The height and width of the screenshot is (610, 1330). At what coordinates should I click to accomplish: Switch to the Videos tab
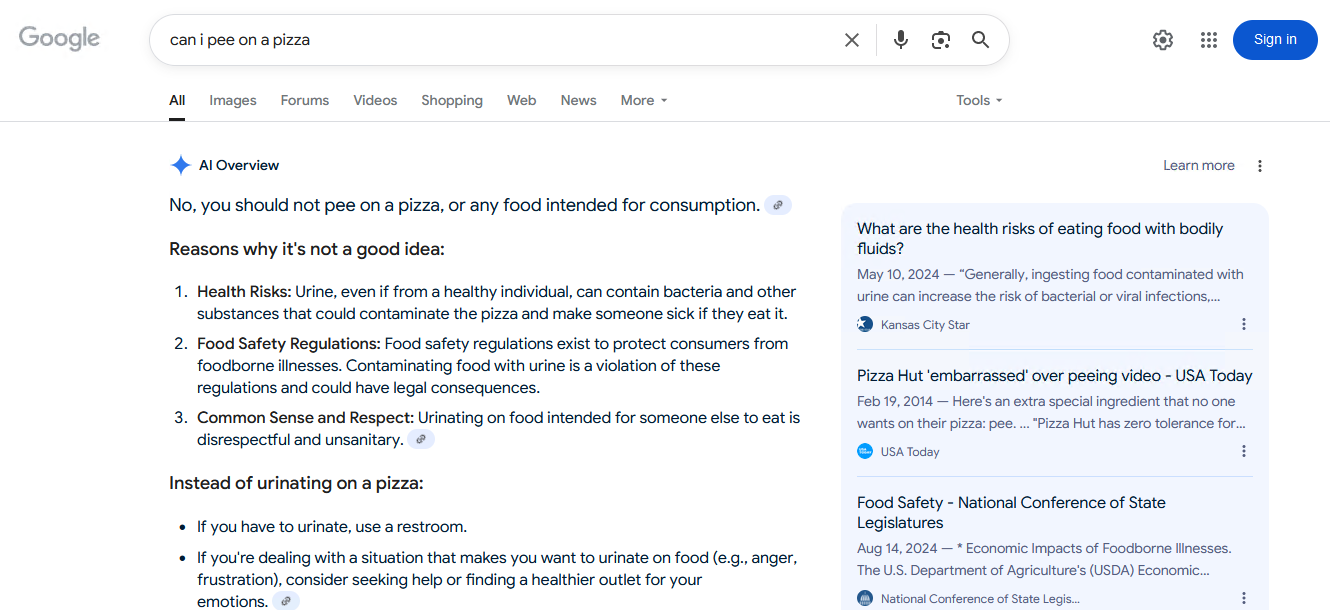(x=375, y=100)
